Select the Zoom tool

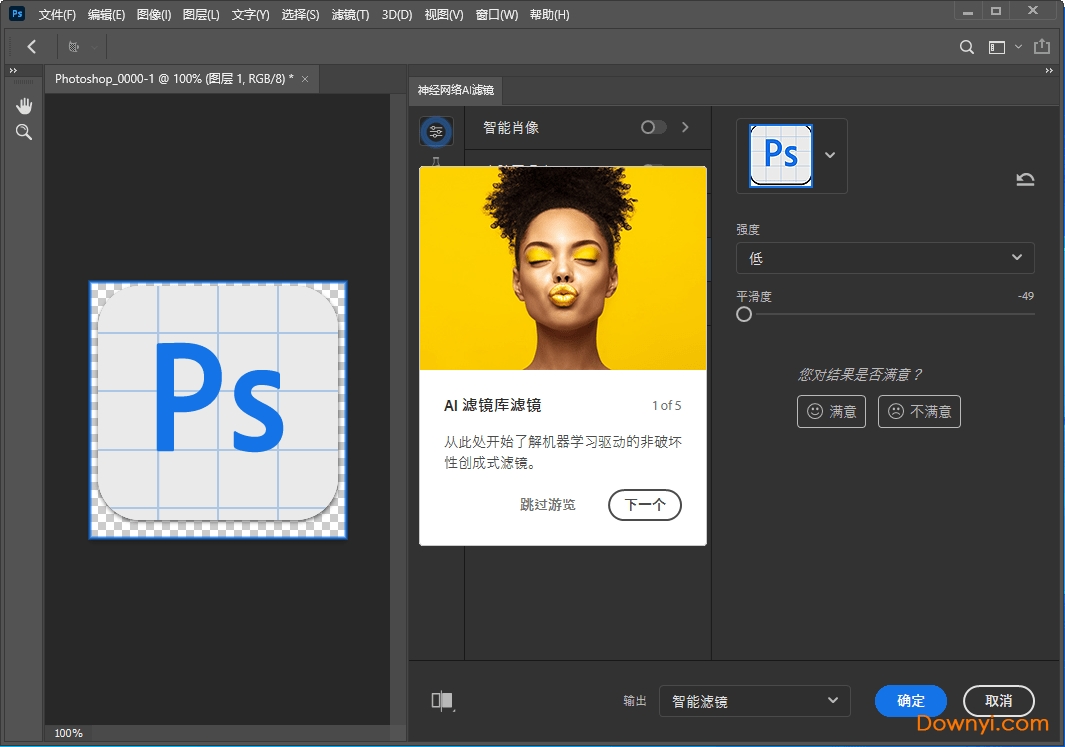24,131
